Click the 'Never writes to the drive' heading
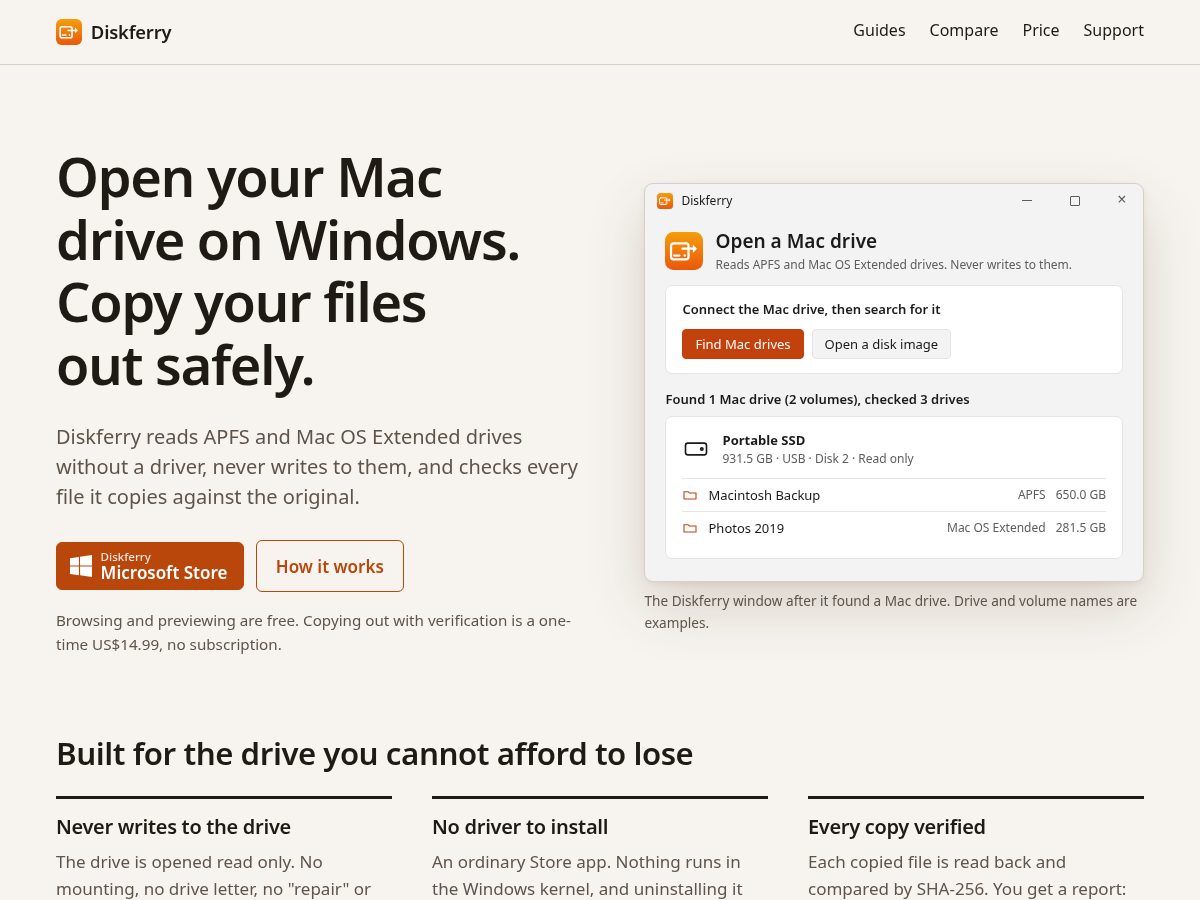 [173, 827]
